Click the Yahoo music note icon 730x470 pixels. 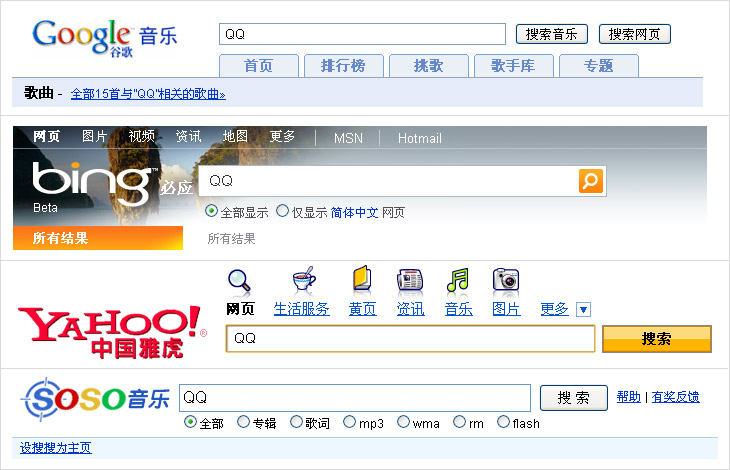tap(458, 280)
